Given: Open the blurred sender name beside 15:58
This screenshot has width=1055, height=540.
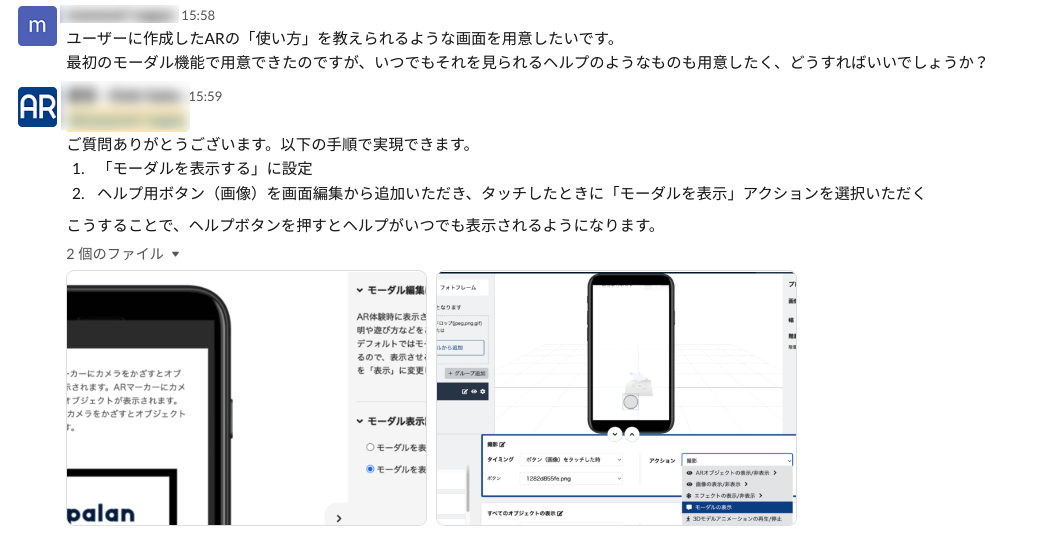Looking at the screenshot, I should click(119, 14).
